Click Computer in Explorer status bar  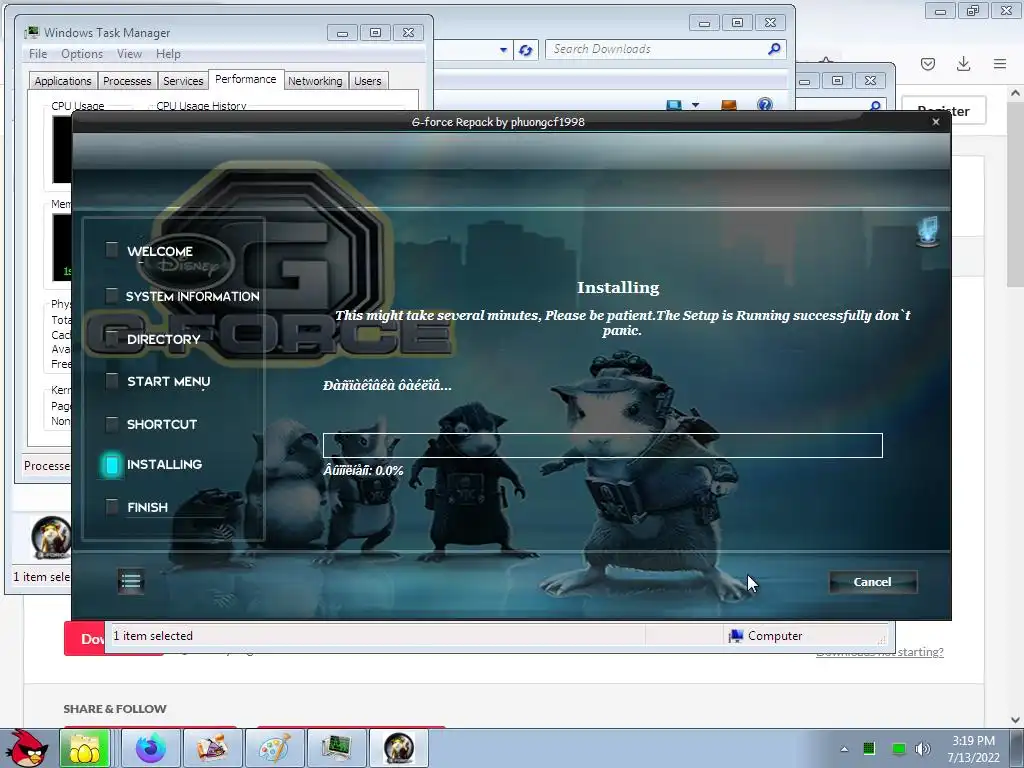765,635
